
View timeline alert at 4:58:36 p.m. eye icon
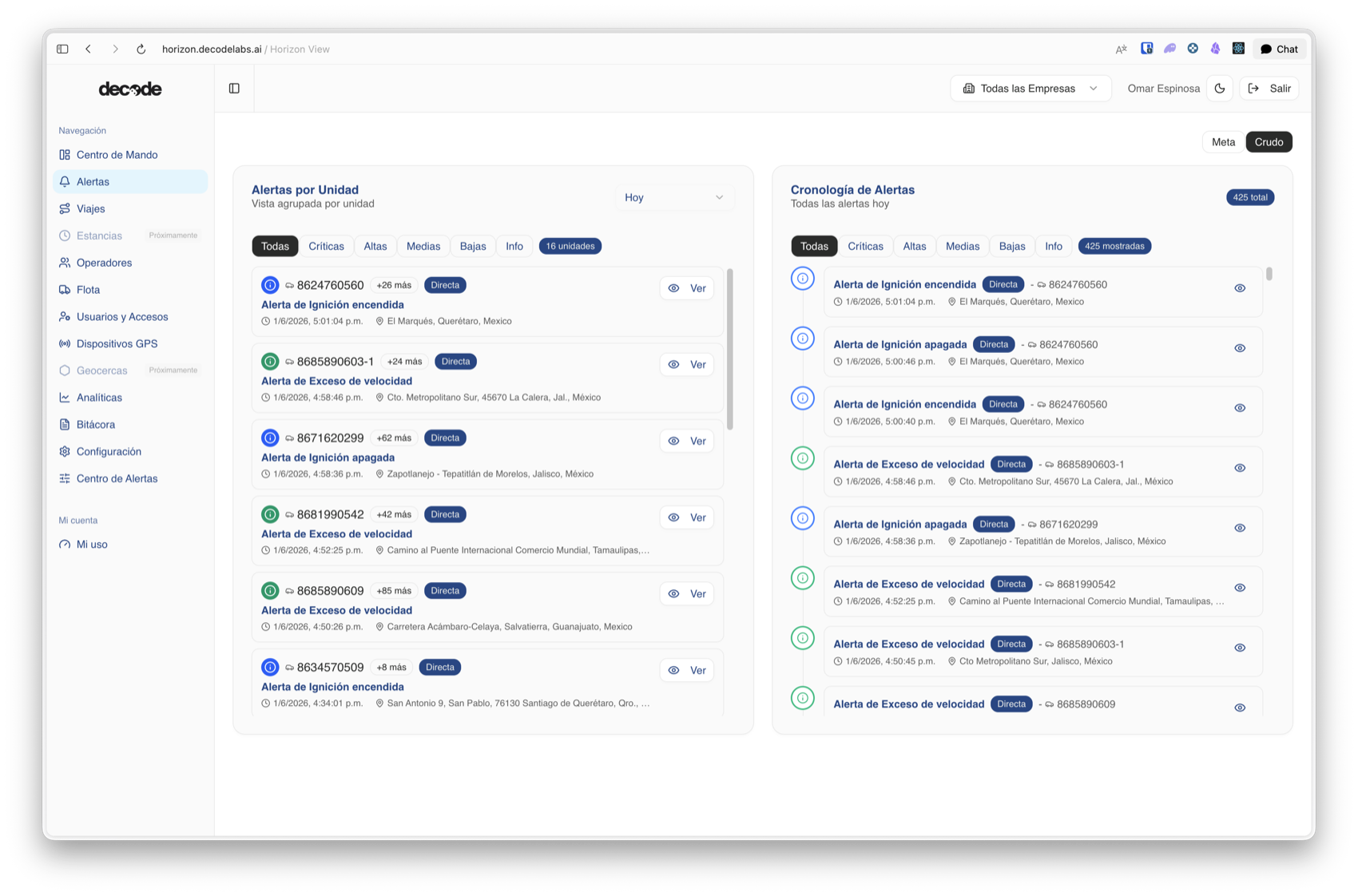(1240, 528)
